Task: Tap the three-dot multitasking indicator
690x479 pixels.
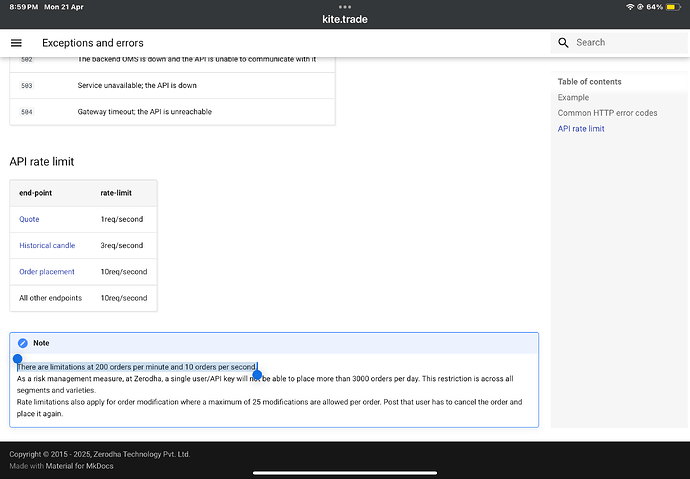Action: [345, 7]
